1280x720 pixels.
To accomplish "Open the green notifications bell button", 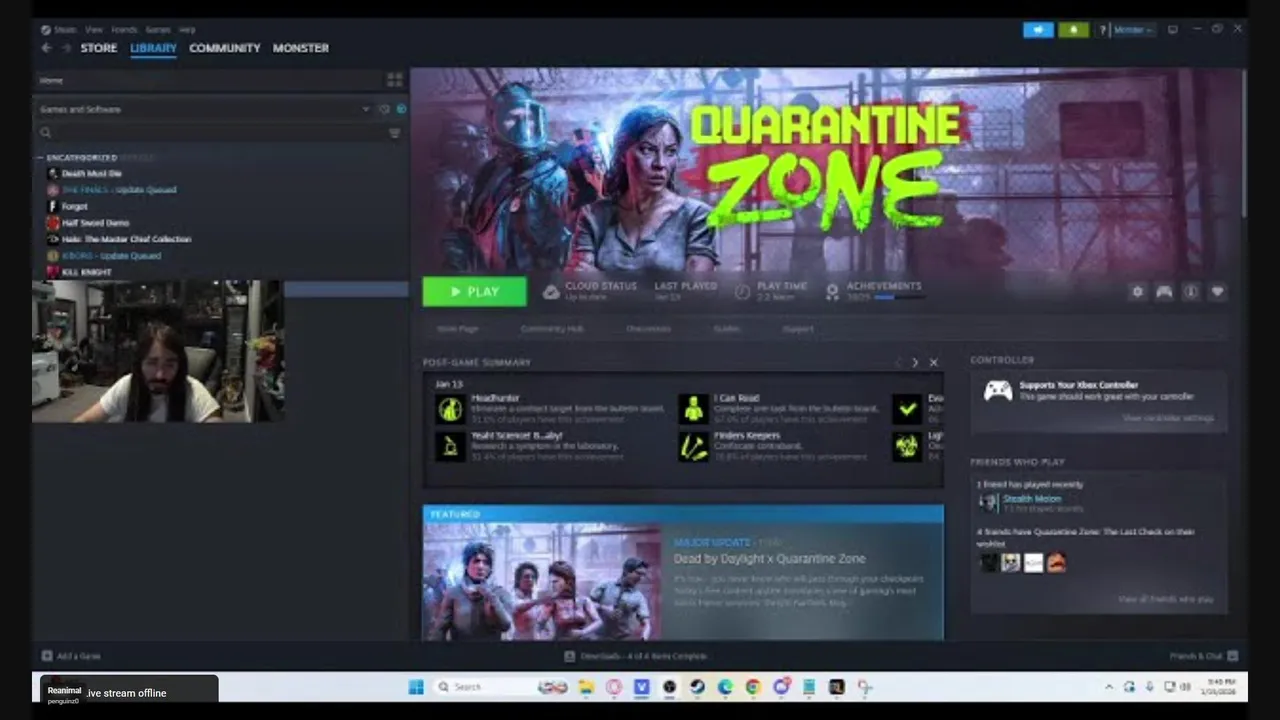I will (x=1073, y=30).
